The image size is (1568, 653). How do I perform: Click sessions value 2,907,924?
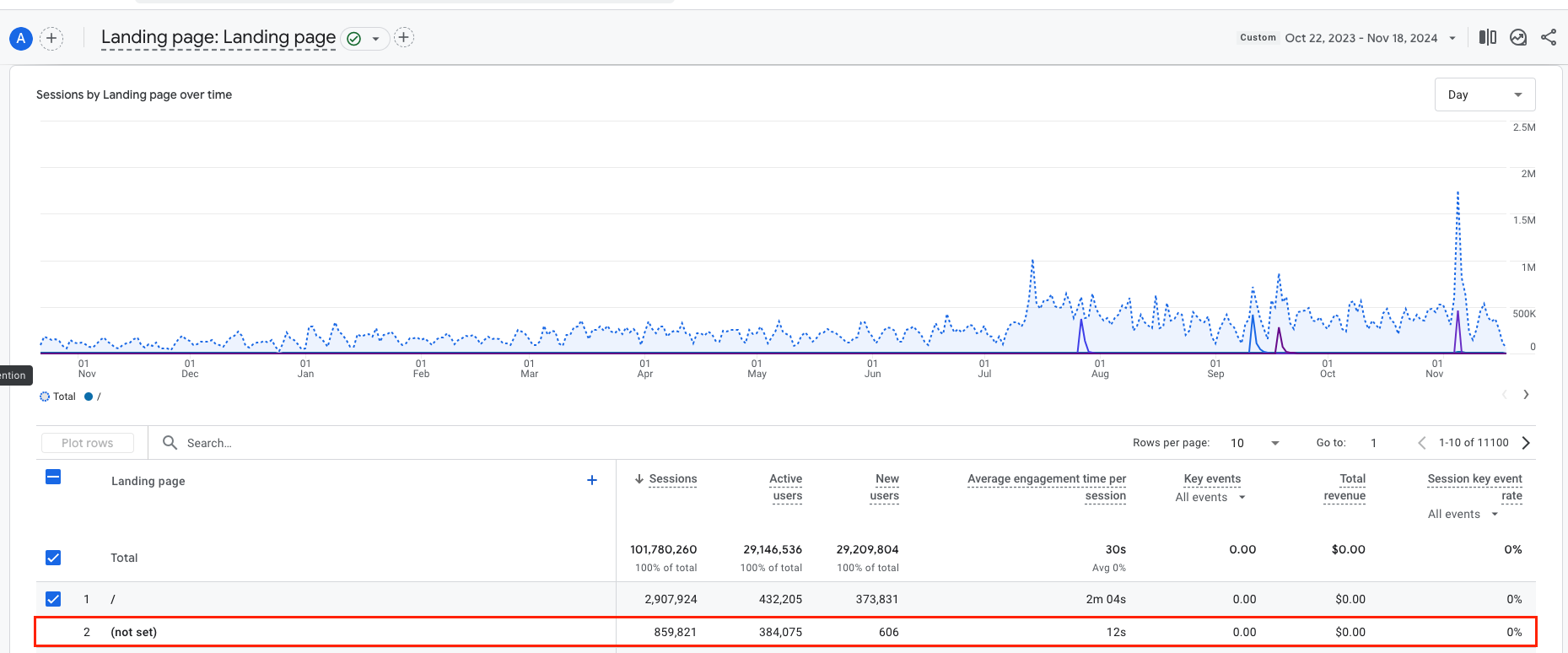click(x=671, y=599)
